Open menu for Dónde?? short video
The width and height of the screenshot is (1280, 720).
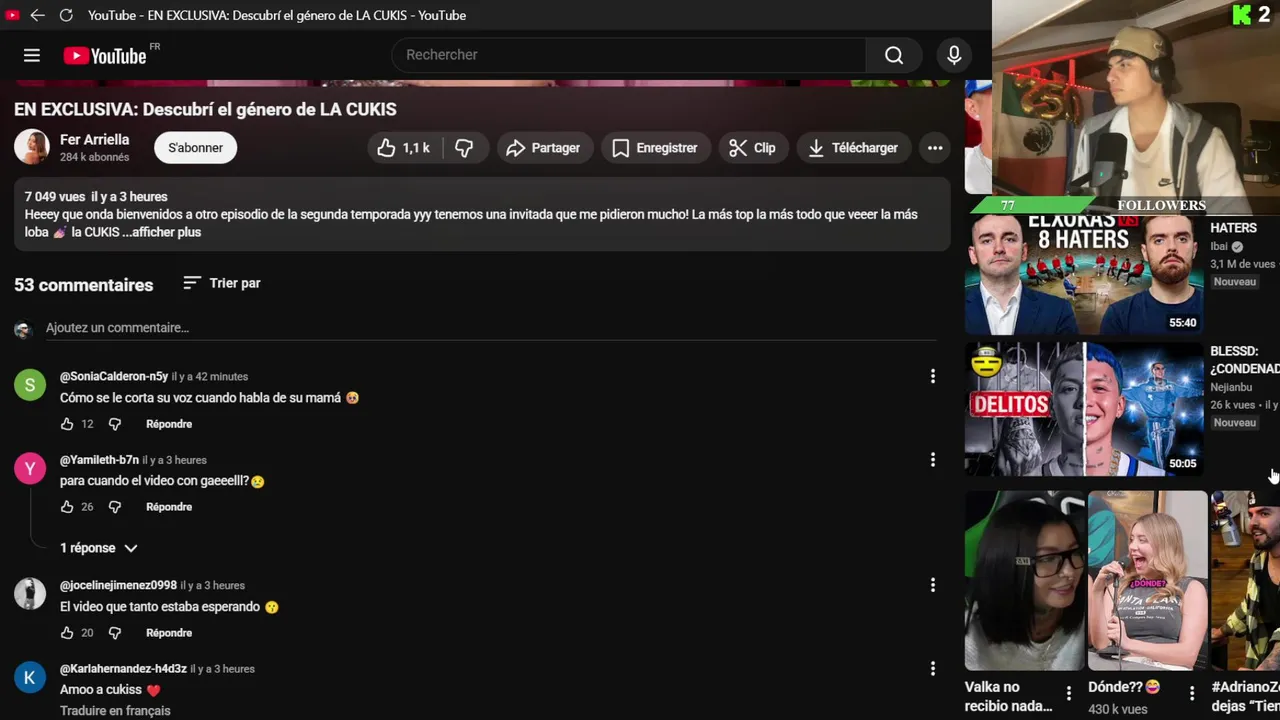[x=1192, y=693]
